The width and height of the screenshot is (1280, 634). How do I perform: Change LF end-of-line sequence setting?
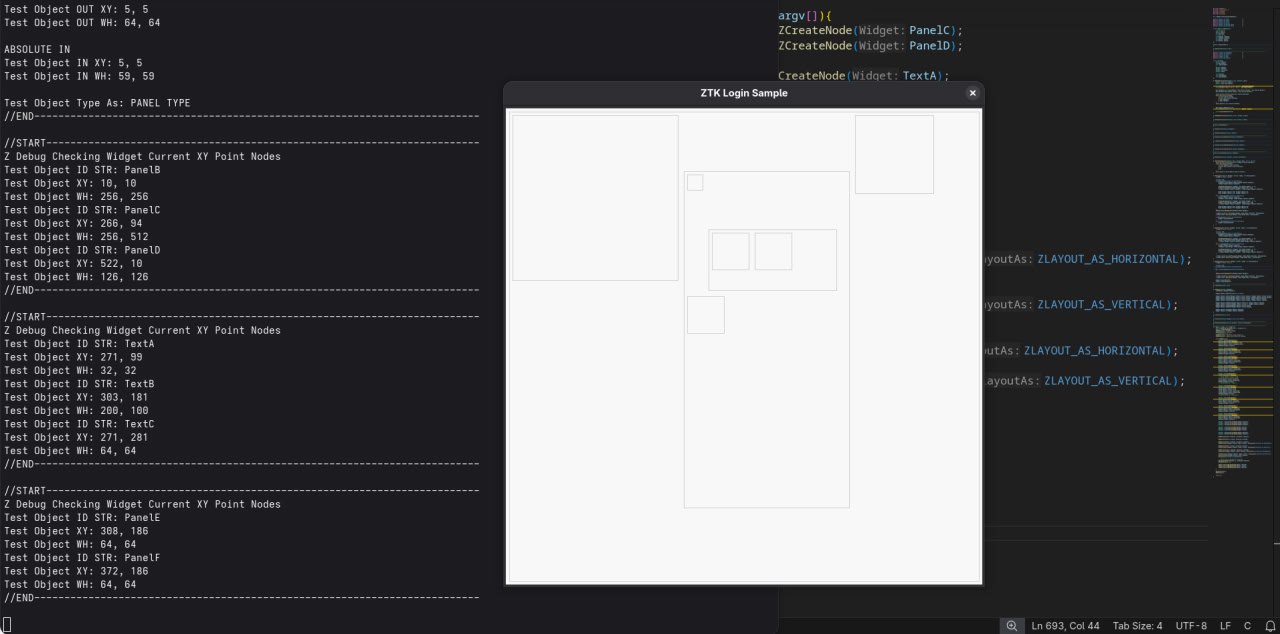[x=1225, y=626]
